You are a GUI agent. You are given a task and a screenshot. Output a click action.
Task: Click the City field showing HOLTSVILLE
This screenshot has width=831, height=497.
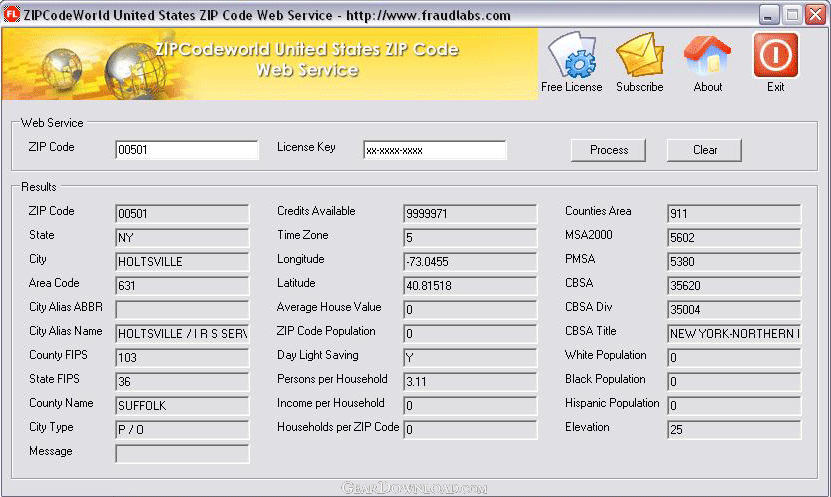coord(182,261)
